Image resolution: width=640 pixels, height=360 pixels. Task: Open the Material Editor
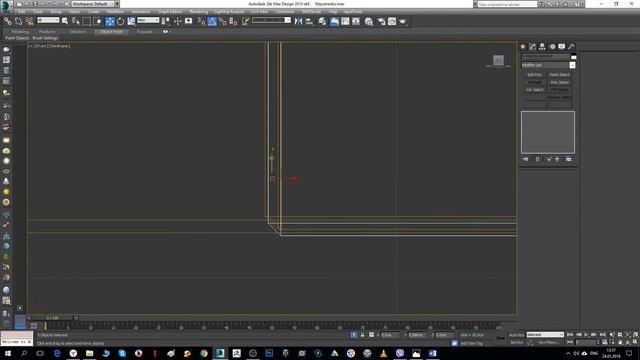click(369, 21)
